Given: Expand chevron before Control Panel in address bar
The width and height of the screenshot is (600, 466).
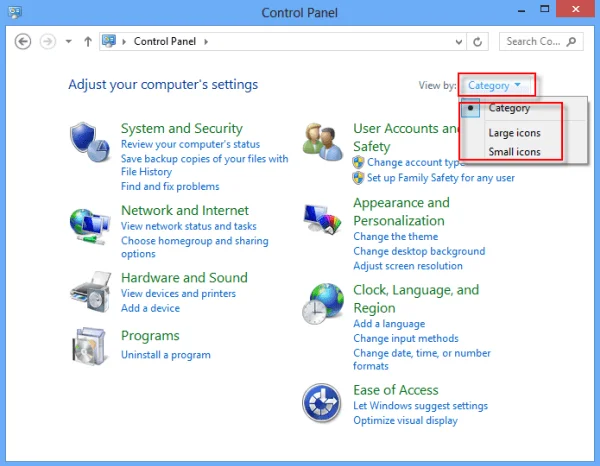Looking at the screenshot, I should click(x=124, y=41).
